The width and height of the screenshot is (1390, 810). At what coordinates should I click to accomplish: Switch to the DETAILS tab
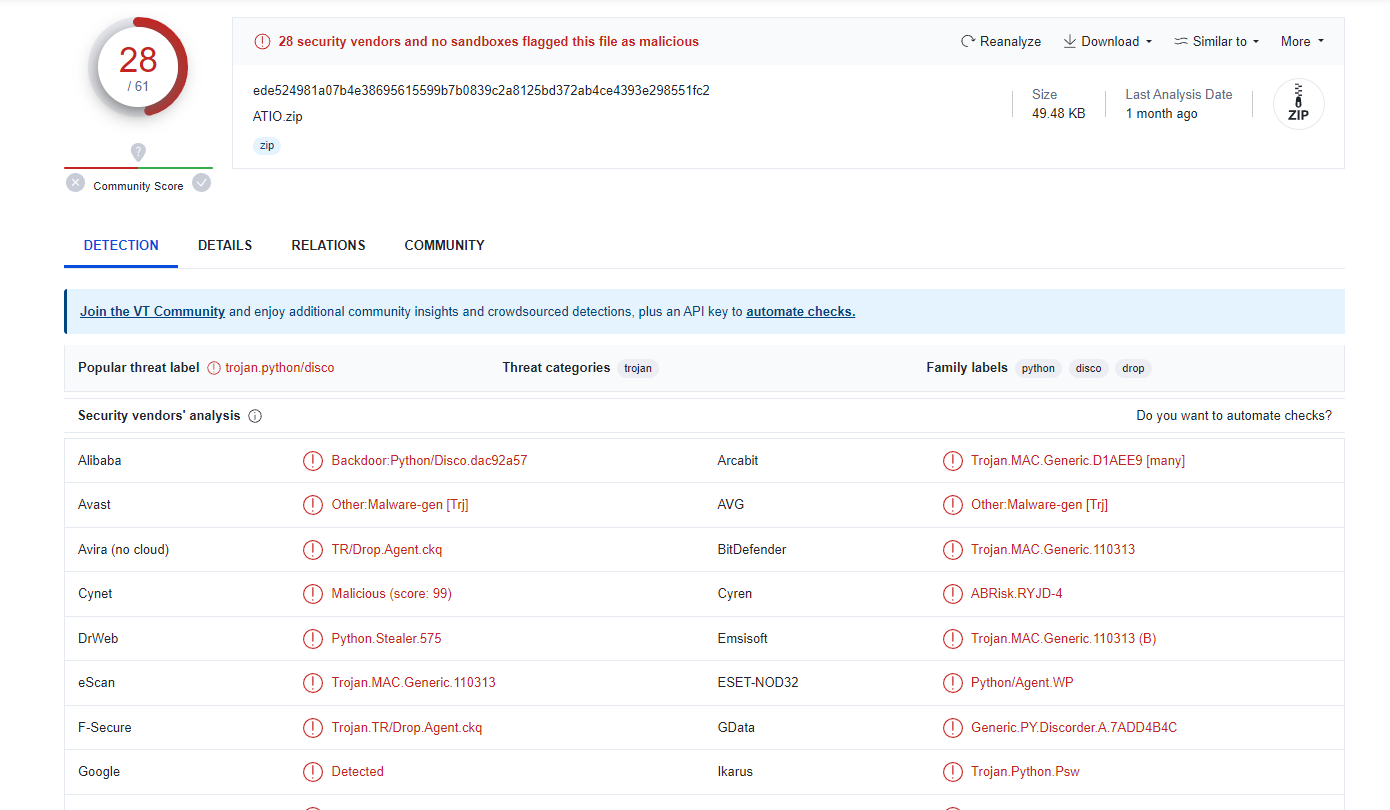[x=225, y=245]
